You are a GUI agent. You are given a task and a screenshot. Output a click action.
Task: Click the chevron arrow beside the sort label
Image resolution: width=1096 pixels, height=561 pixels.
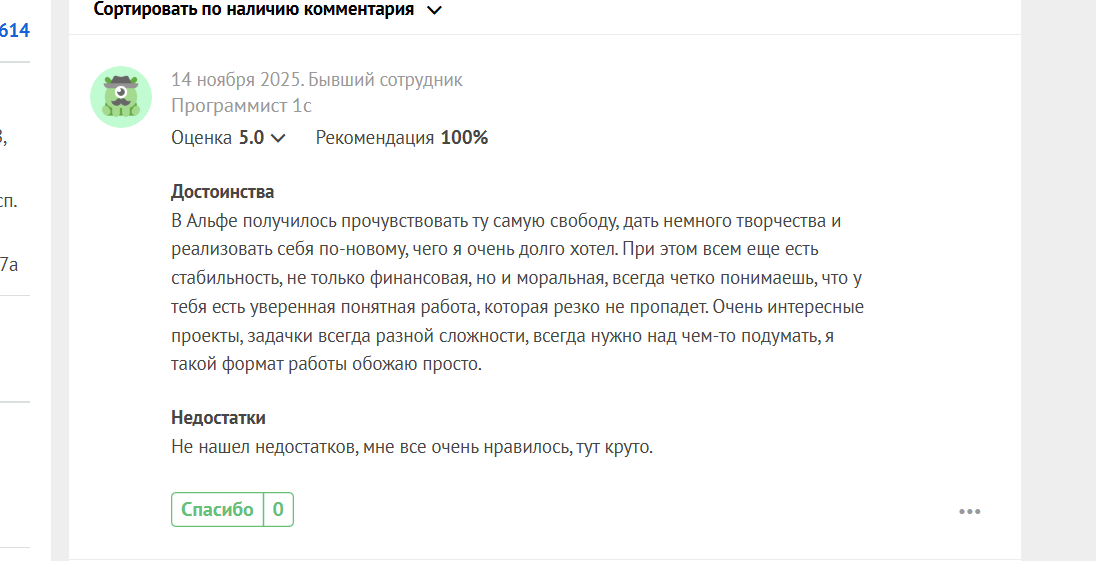pos(434,10)
